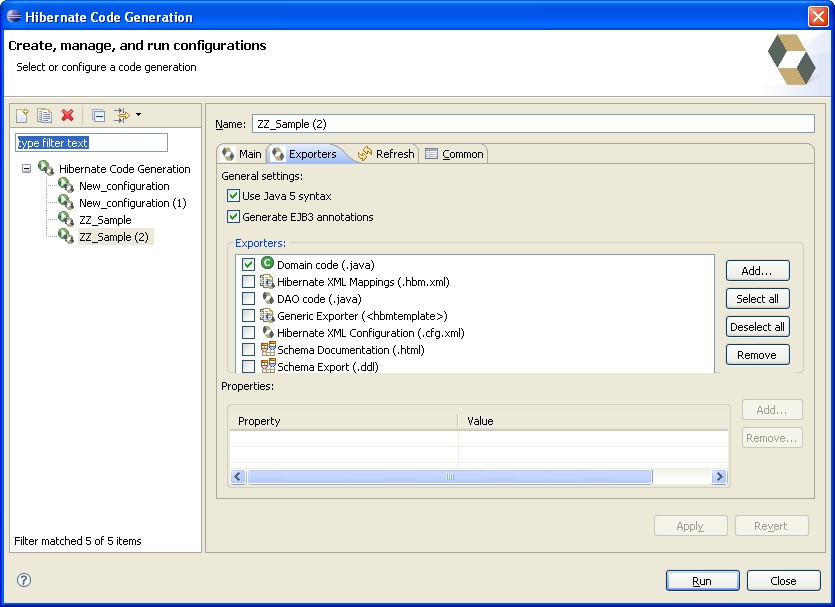Select the ZZ_Sample configuration icon in tree
Screen dimensions: 835x607
pos(66,219)
